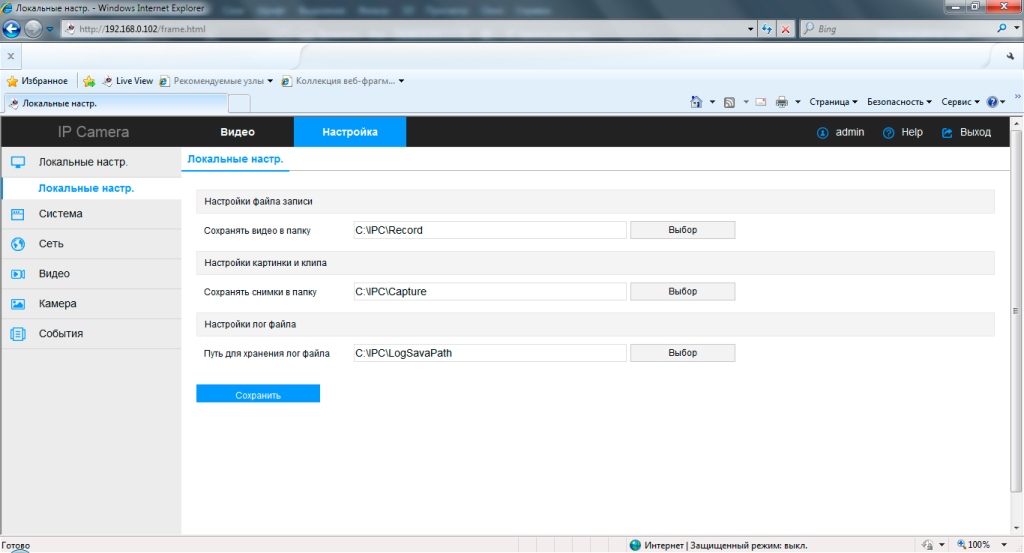Expand the Print options dropdown arrow

pos(797,102)
